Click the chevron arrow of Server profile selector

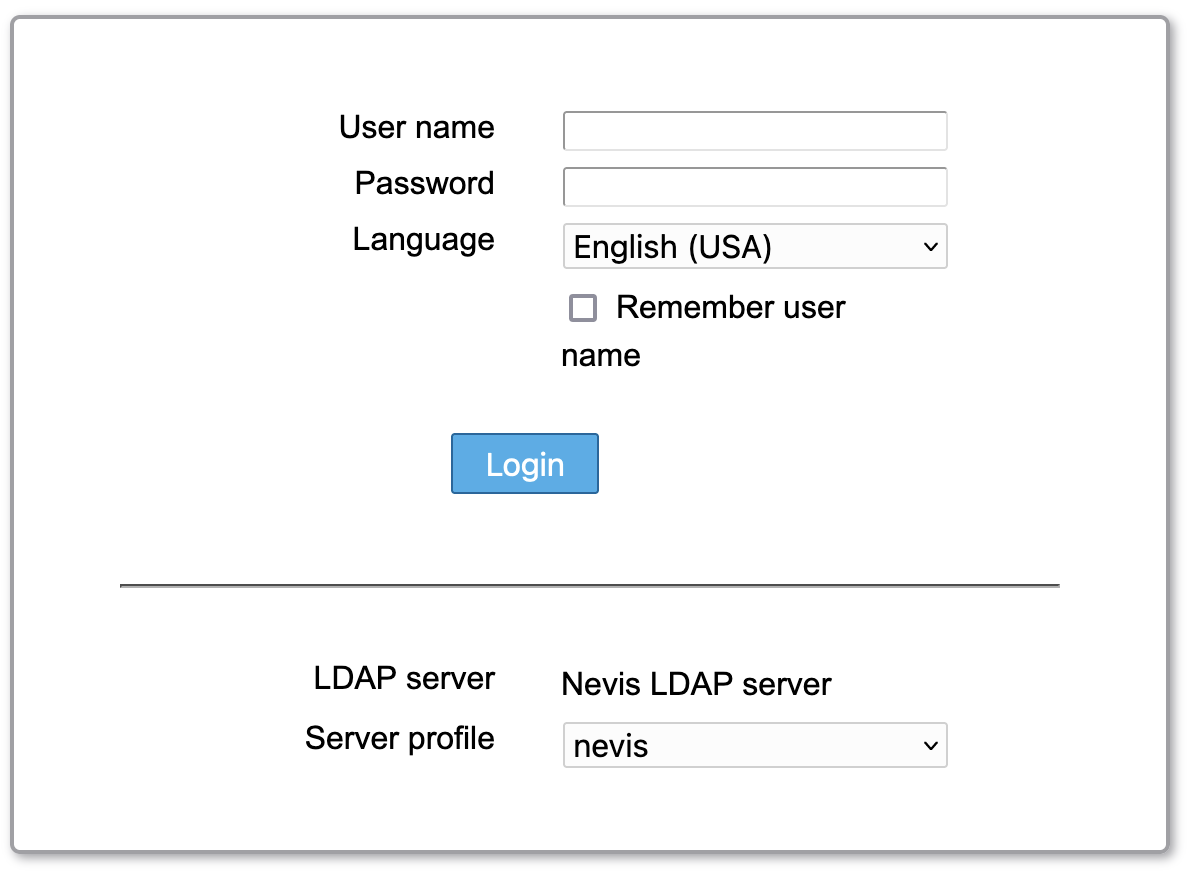(x=930, y=746)
